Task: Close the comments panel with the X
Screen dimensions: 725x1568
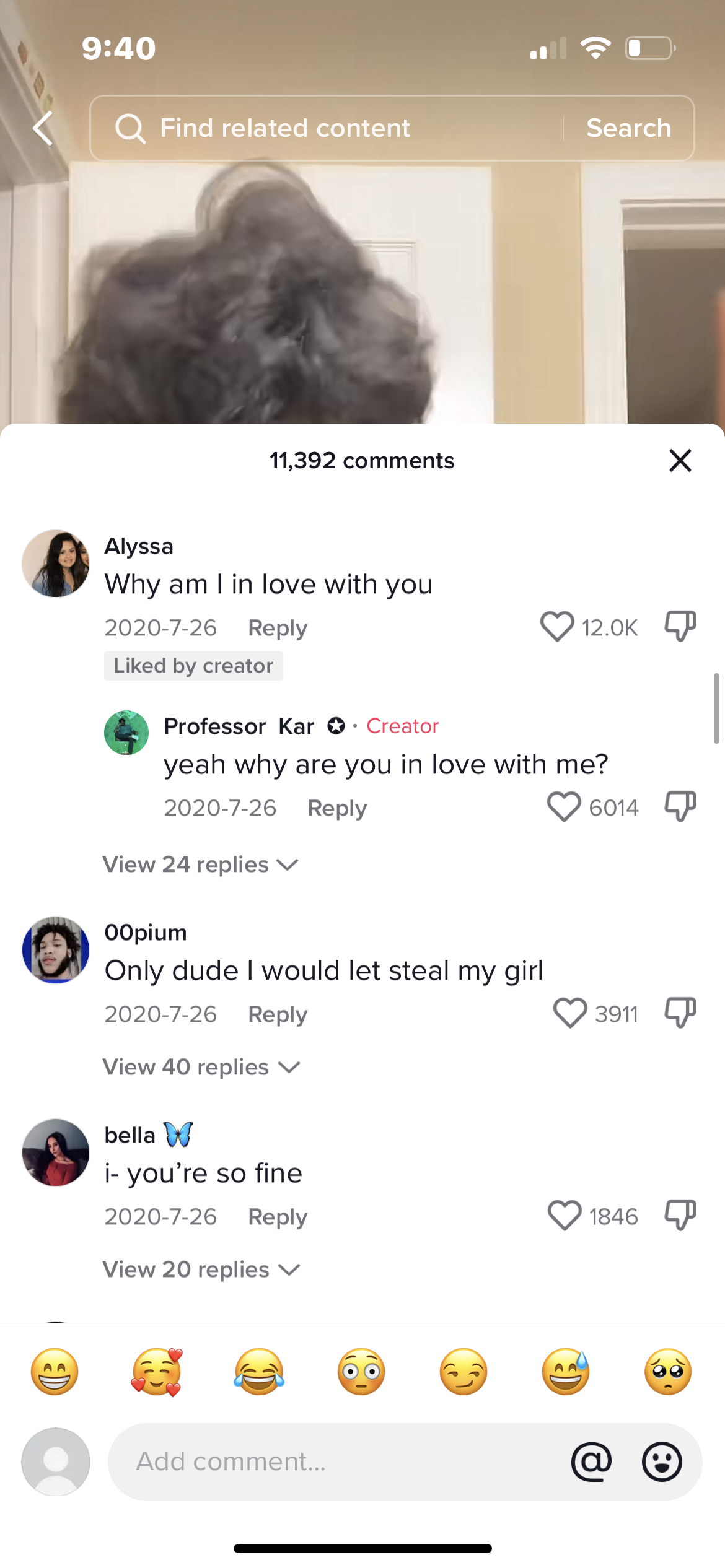Action: pos(680,460)
